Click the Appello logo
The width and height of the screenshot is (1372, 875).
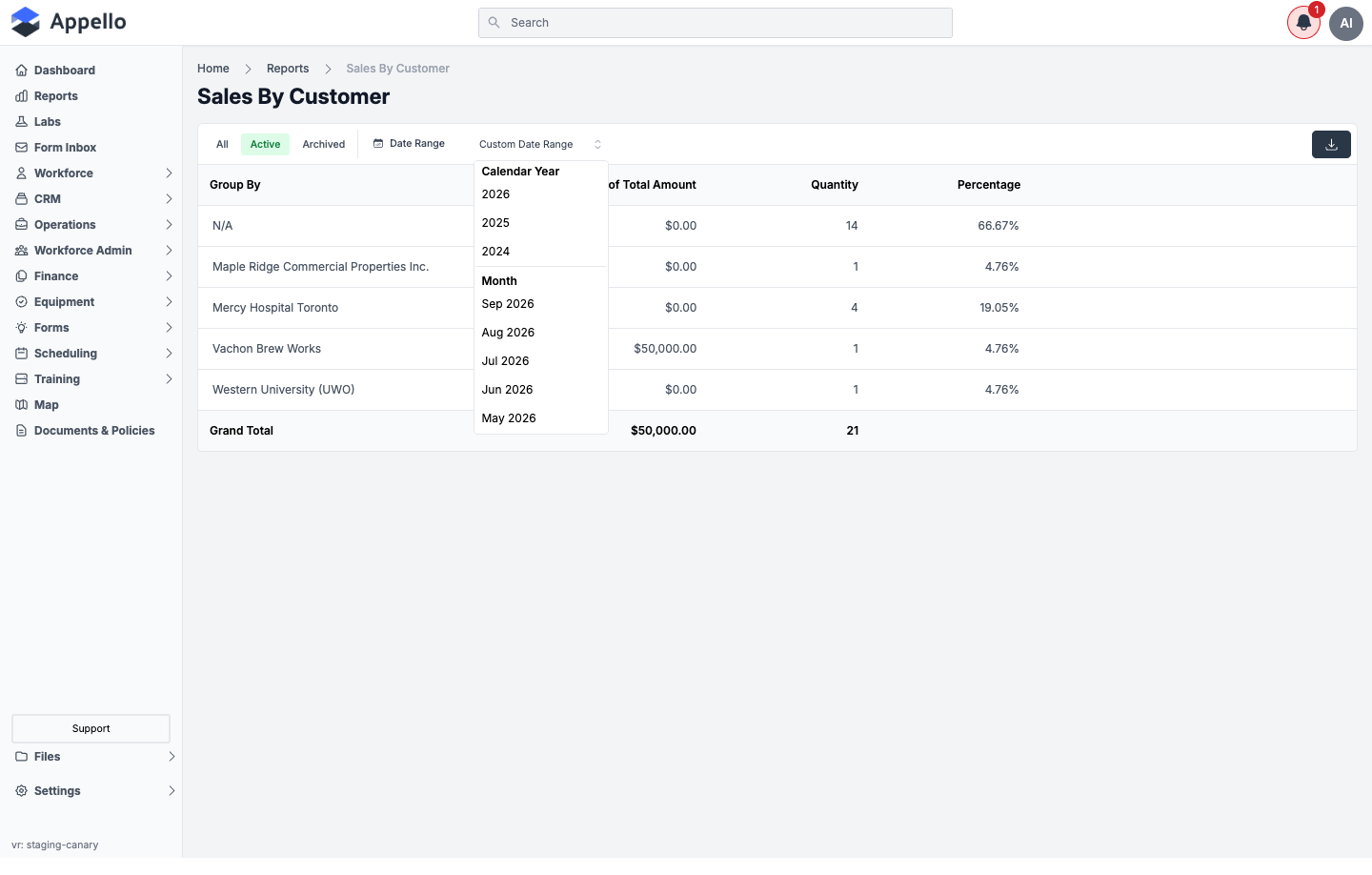69,22
